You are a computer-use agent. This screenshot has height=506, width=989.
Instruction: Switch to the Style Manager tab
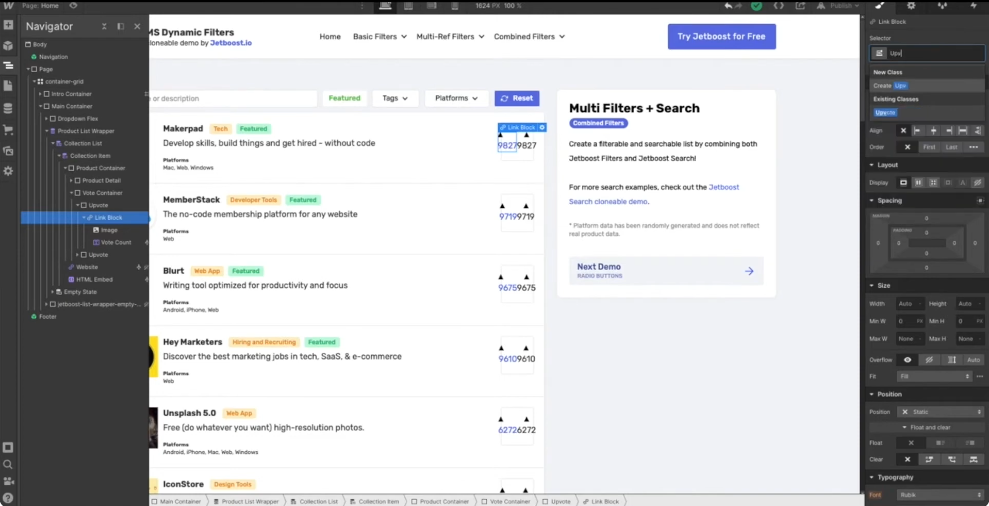click(x=942, y=6)
